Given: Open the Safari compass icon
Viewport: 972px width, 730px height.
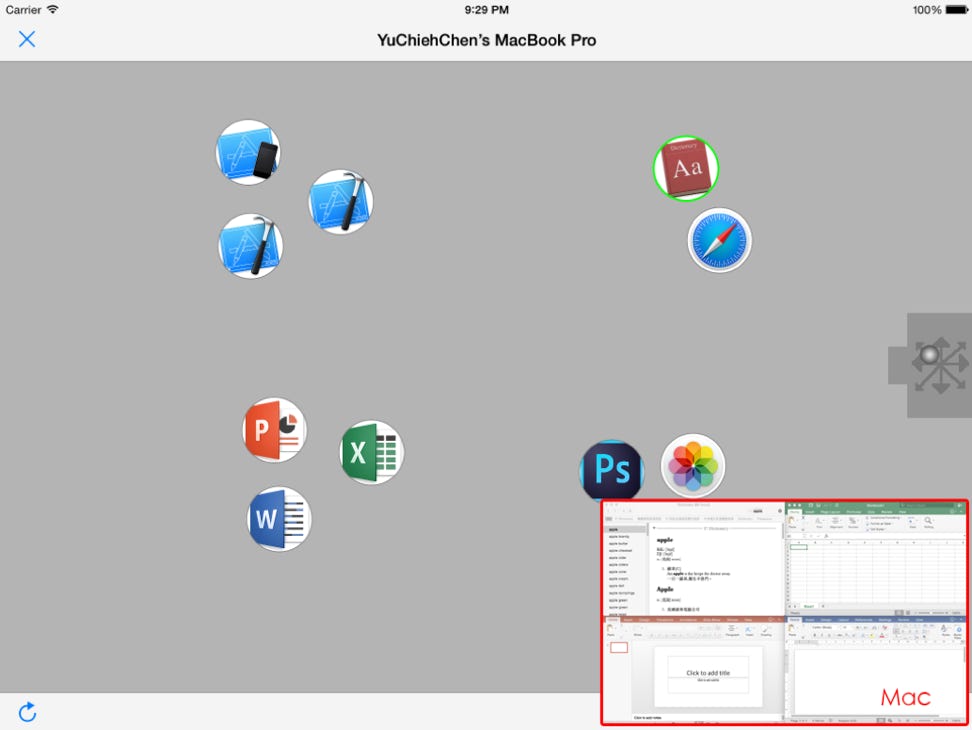Looking at the screenshot, I should pos(719,240).
